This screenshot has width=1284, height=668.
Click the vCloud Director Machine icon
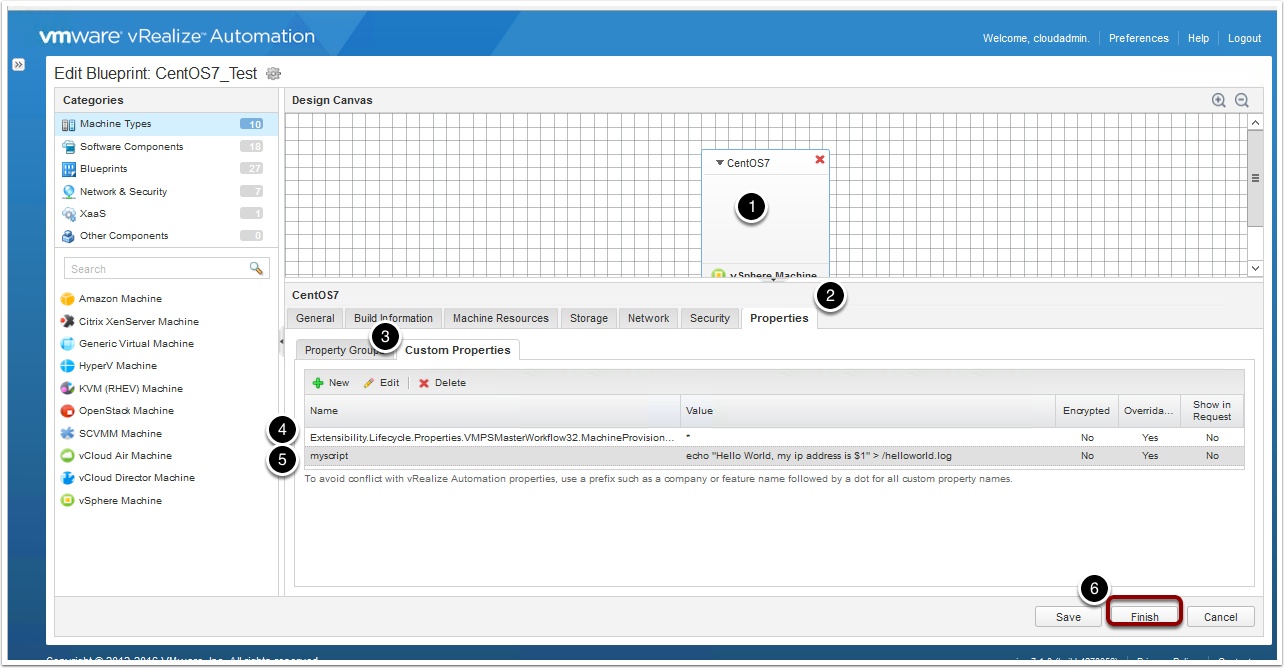(x=68, y=478)
